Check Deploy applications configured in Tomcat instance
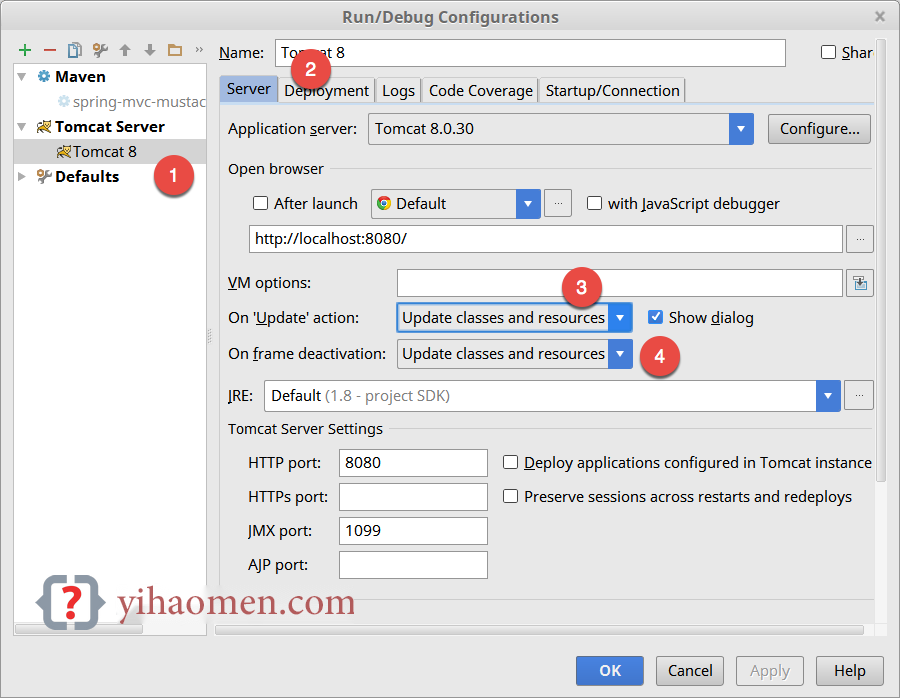900x698 pixels. pos(510,463)
